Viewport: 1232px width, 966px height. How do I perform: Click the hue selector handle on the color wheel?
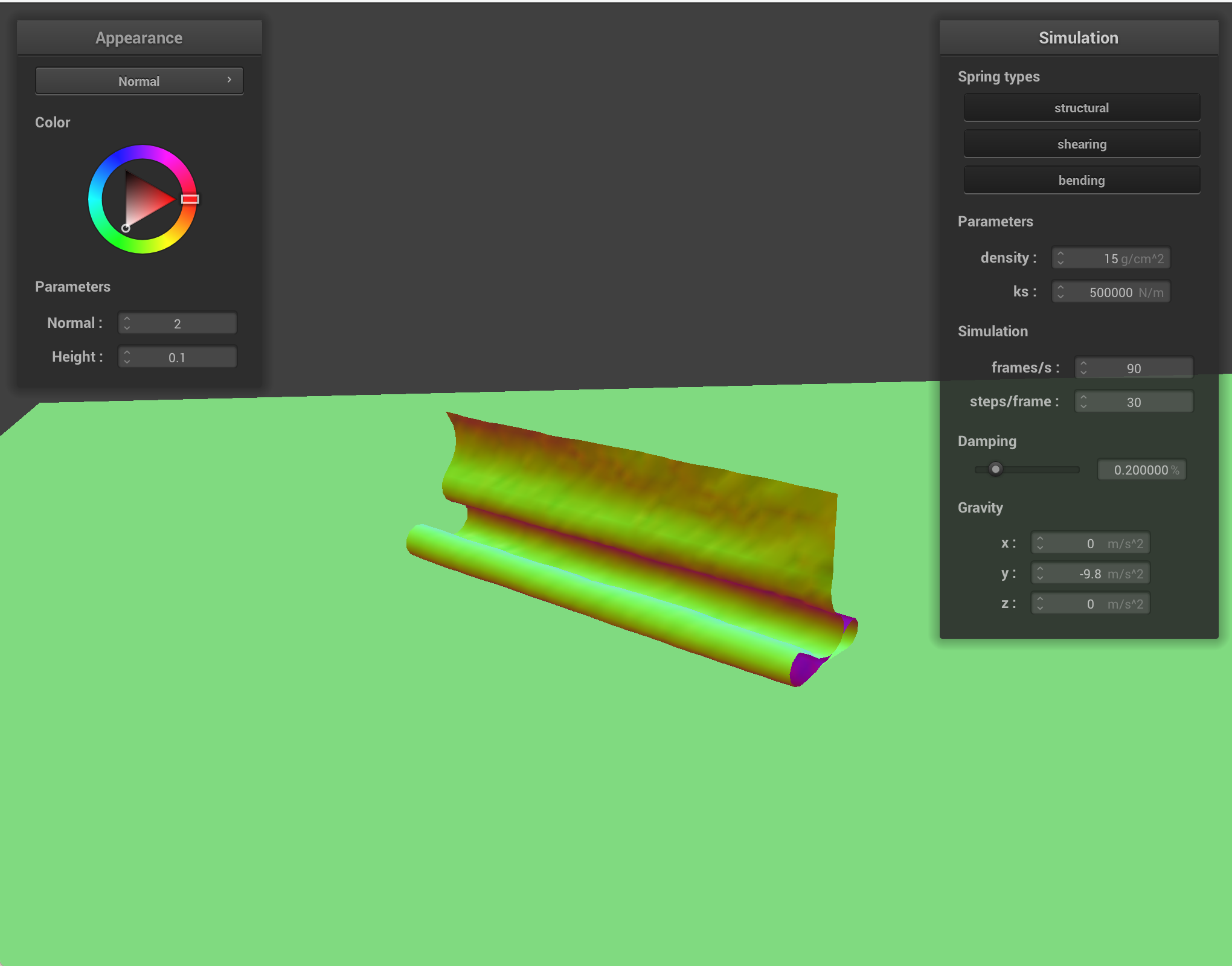[190, 199]
